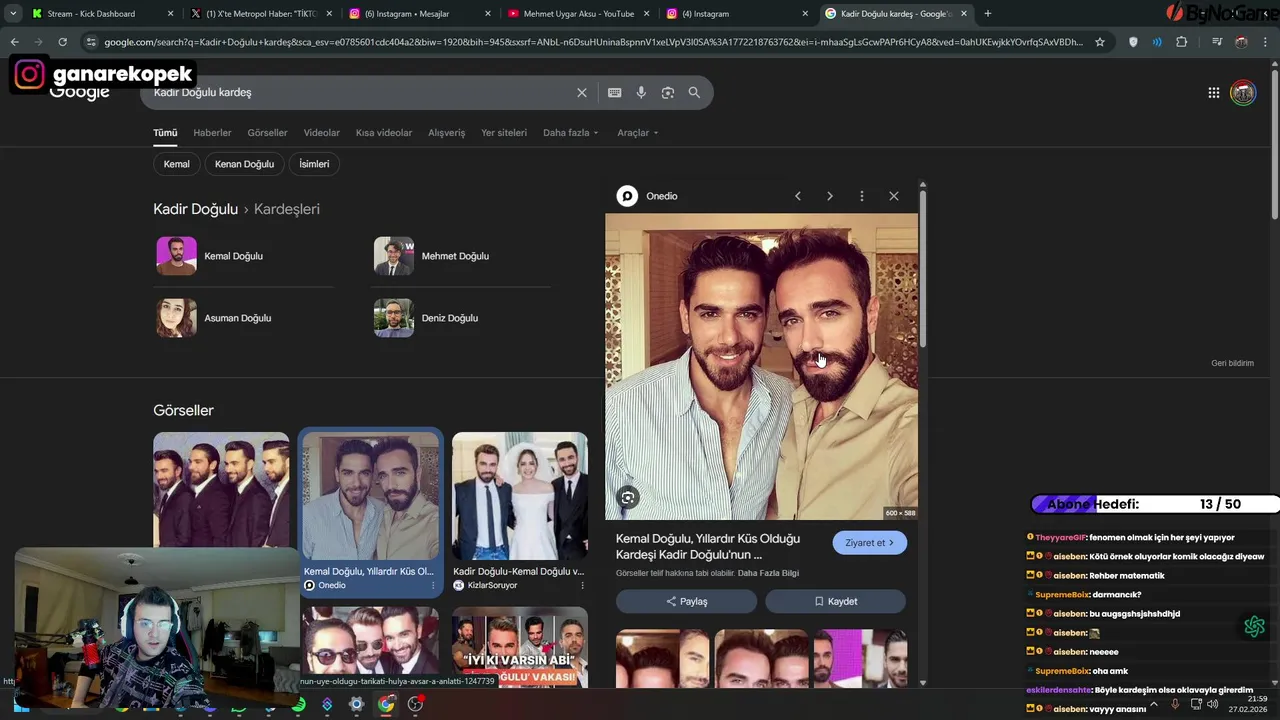Image resolution: width=1280 pixels, height=720 pixels.
Task: Select the Videolar search tab
Action: 322,132
